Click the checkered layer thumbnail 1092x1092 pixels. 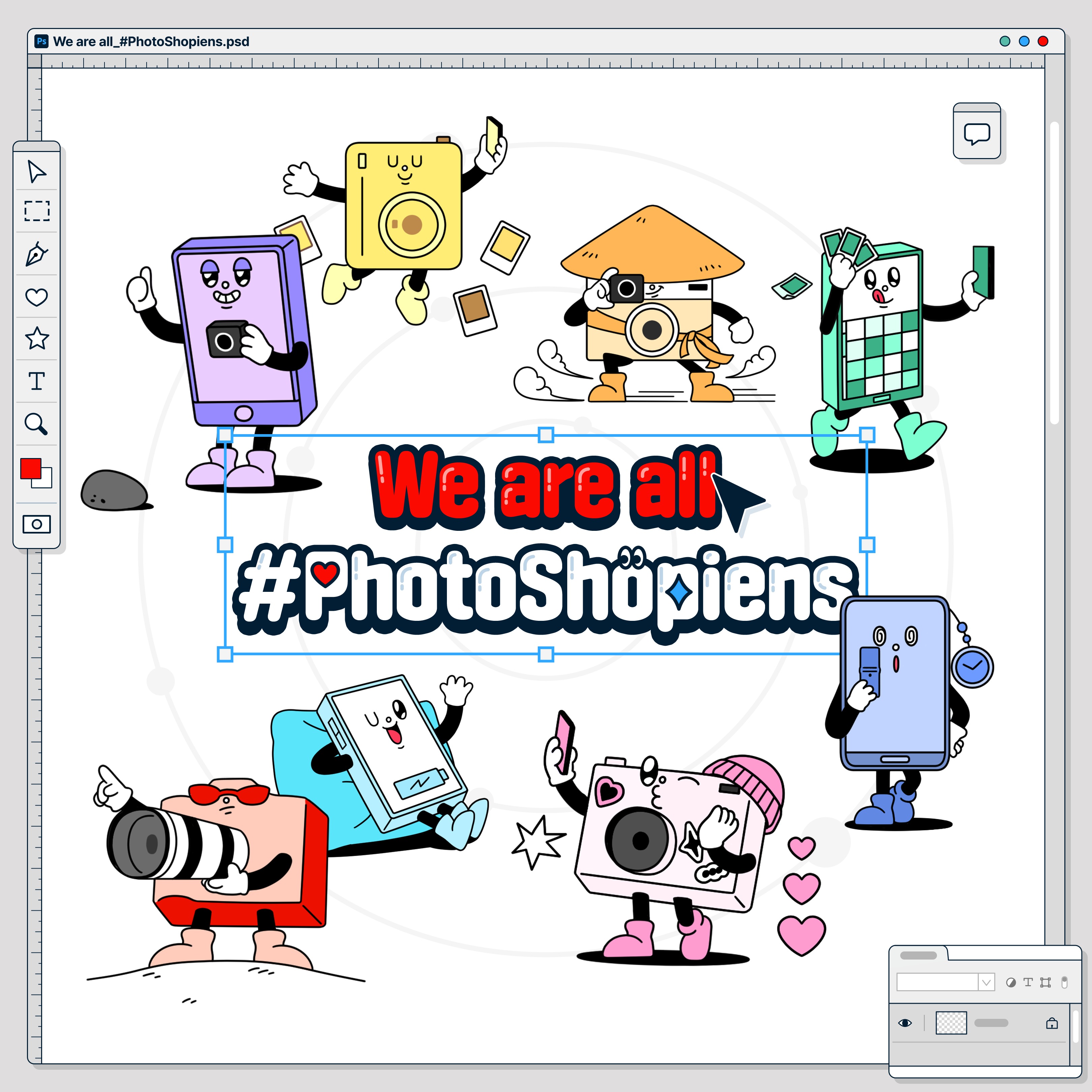tap(951, 1023)
